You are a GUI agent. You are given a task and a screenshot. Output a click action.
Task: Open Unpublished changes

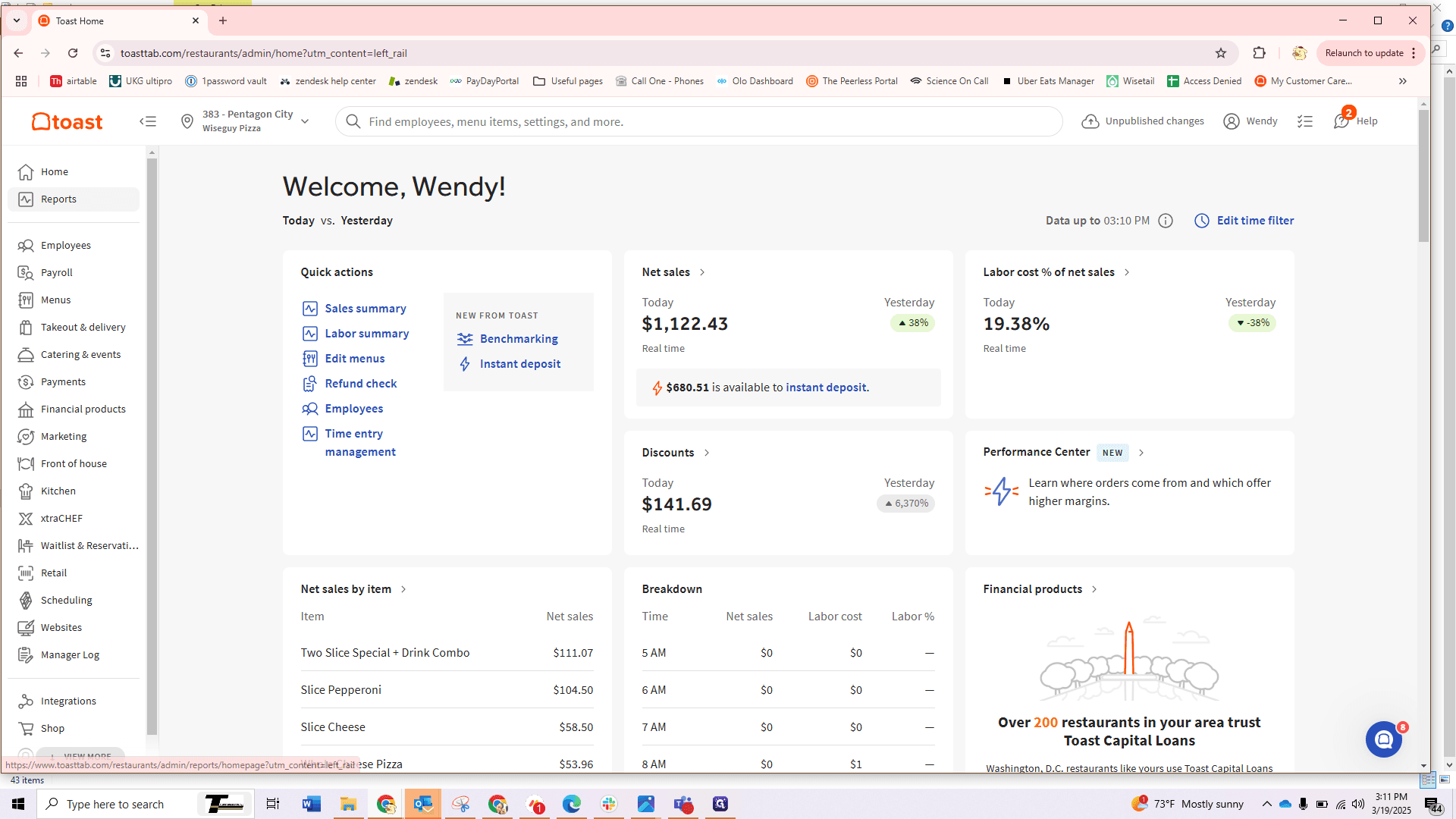point(1143,121)
